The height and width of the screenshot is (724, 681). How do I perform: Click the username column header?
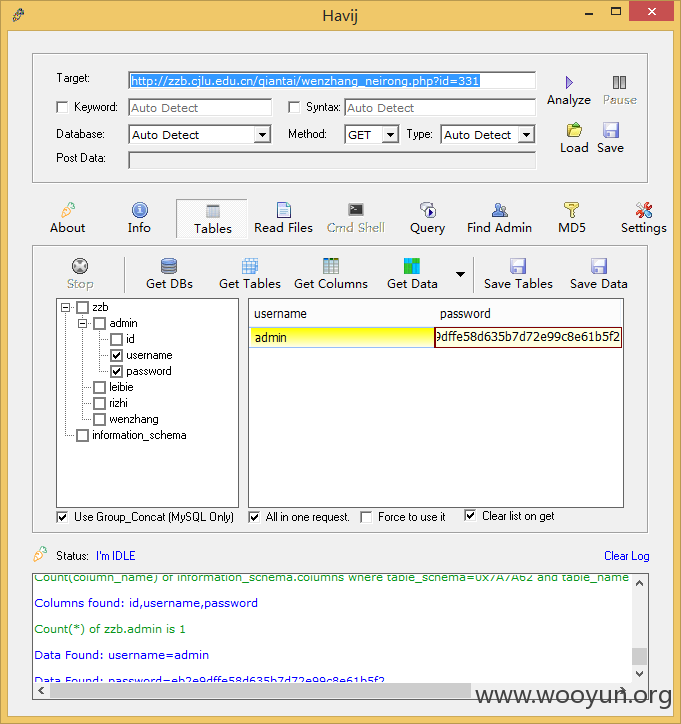pos(342,314)
